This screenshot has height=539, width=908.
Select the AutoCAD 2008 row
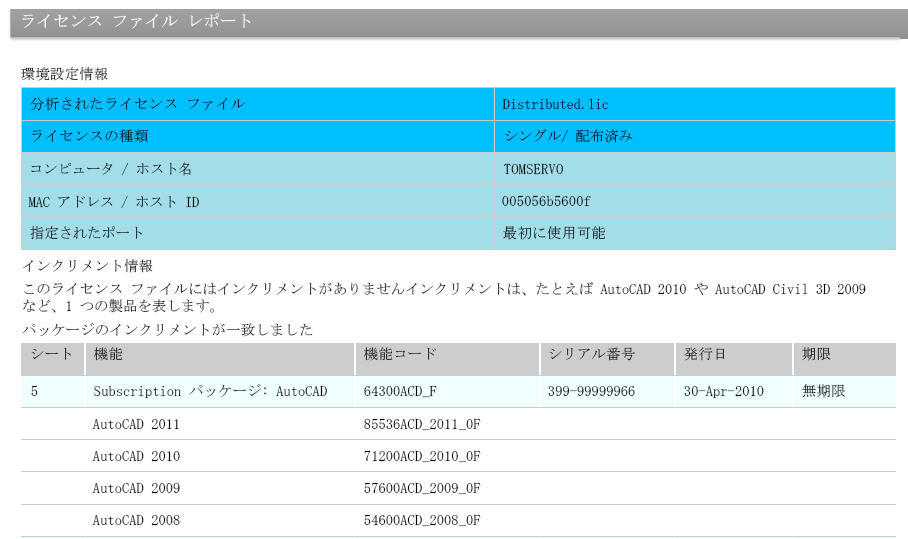click(x=459, y=520)
